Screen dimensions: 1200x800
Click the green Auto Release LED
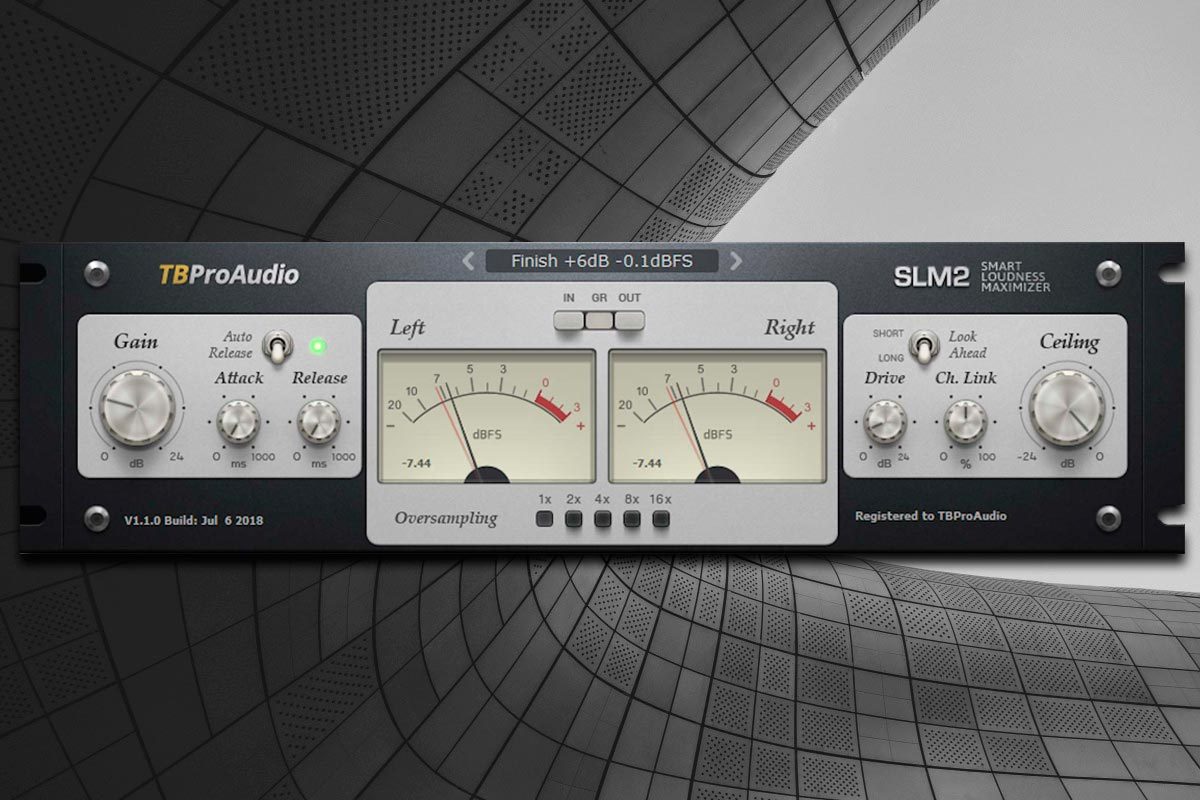(319, 347)
